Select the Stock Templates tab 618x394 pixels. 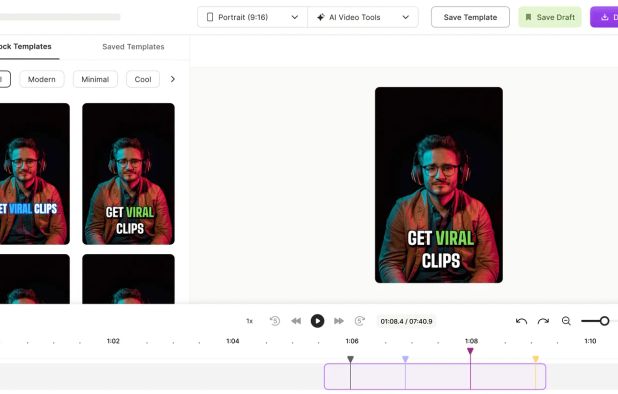click(26, 46)
